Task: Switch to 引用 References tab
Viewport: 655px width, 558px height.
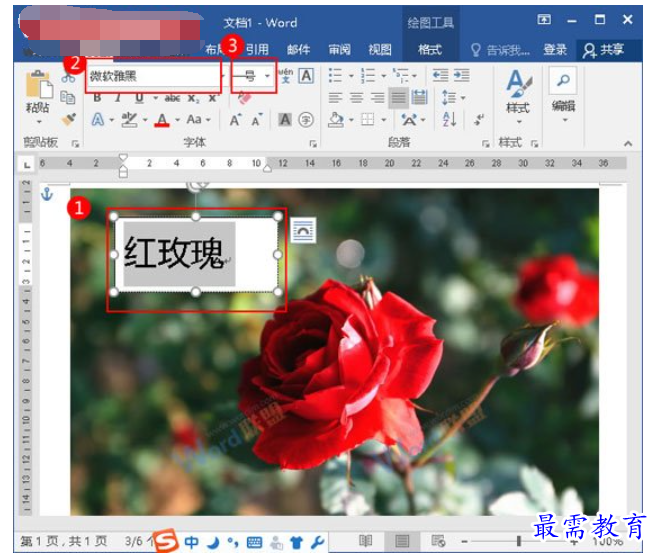Action: tap(256, 50)
